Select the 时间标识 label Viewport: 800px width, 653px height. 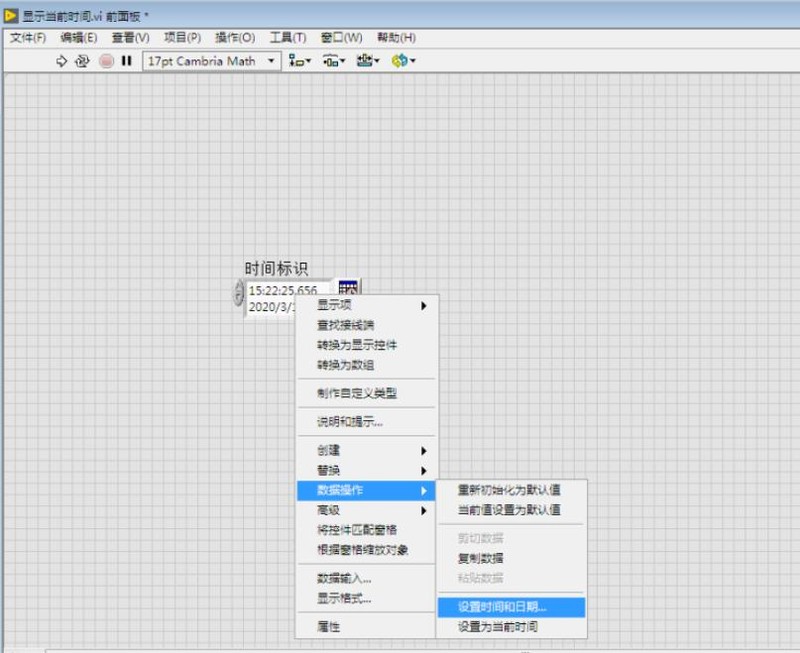276,268
